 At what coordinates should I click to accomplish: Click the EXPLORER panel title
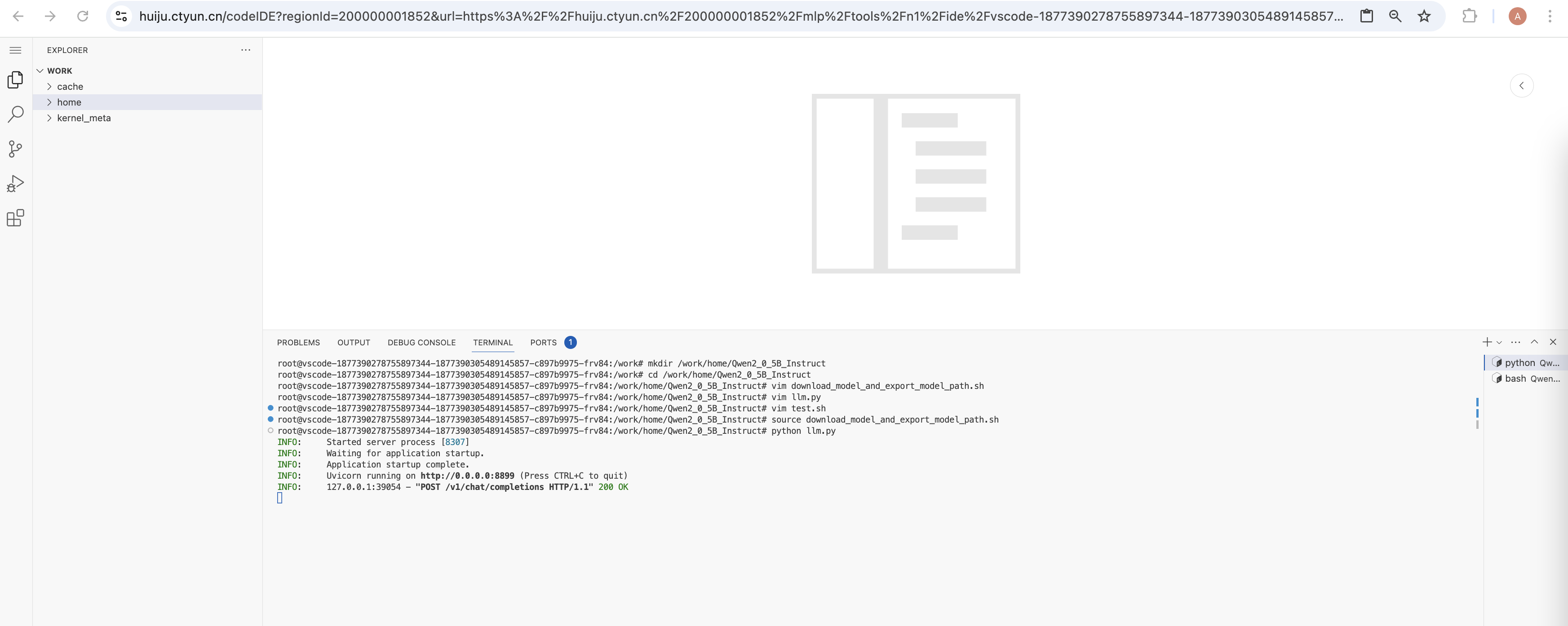[x=67, y=50]
